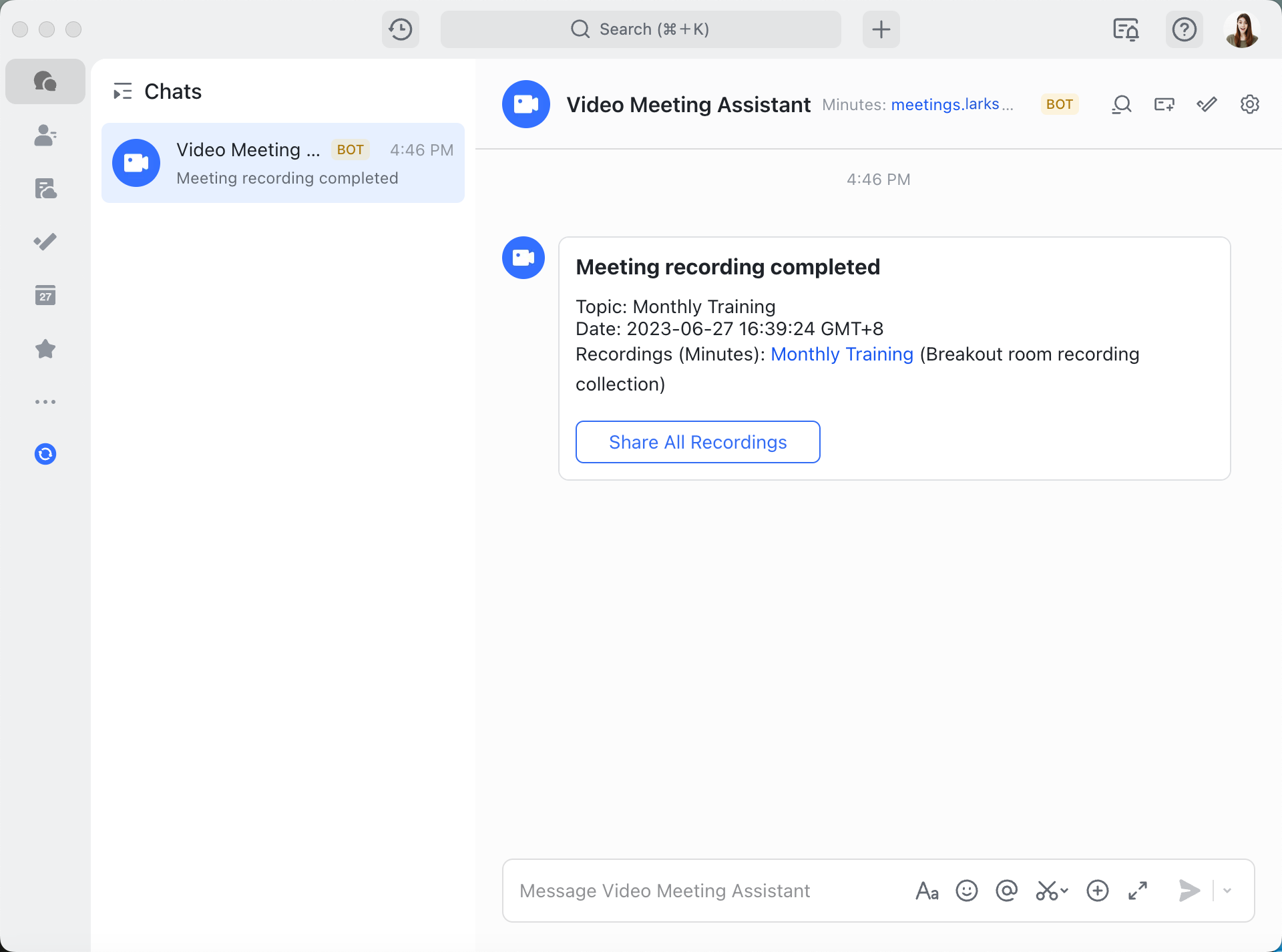Click Share All Recordings
Screen dimensions: 1282x952
click(x=697, y=441)
